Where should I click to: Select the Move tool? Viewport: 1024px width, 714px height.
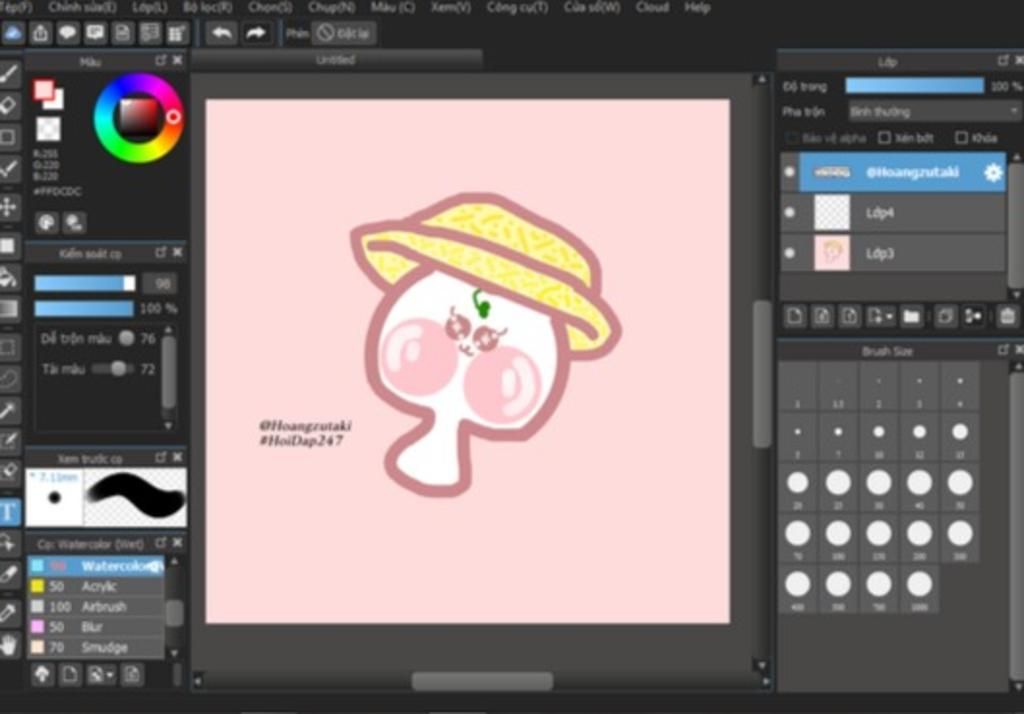(9, 207)
